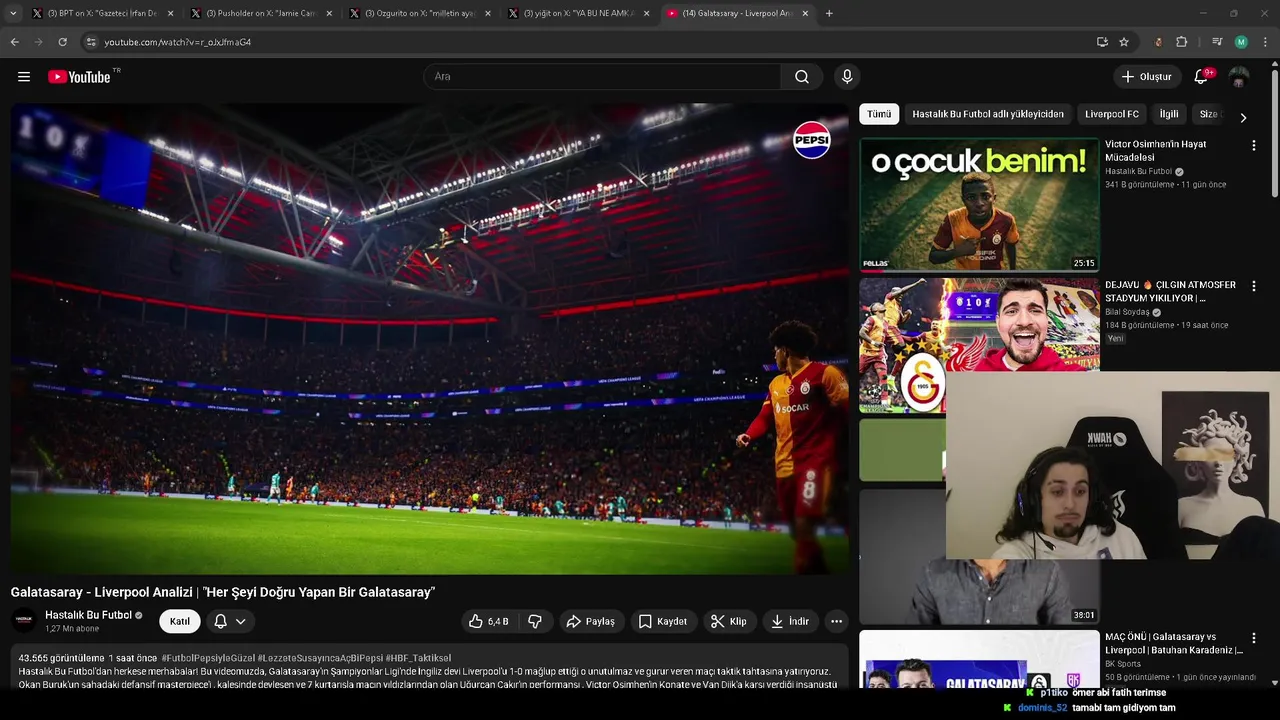
Task: Open a new browser tab
Action: pos(829,13)
